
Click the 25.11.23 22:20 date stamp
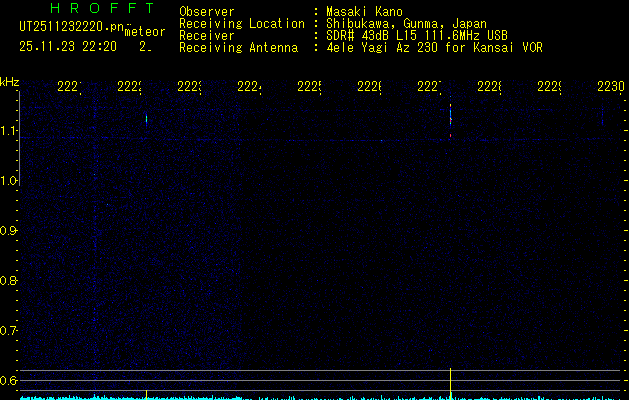(68, 47)
